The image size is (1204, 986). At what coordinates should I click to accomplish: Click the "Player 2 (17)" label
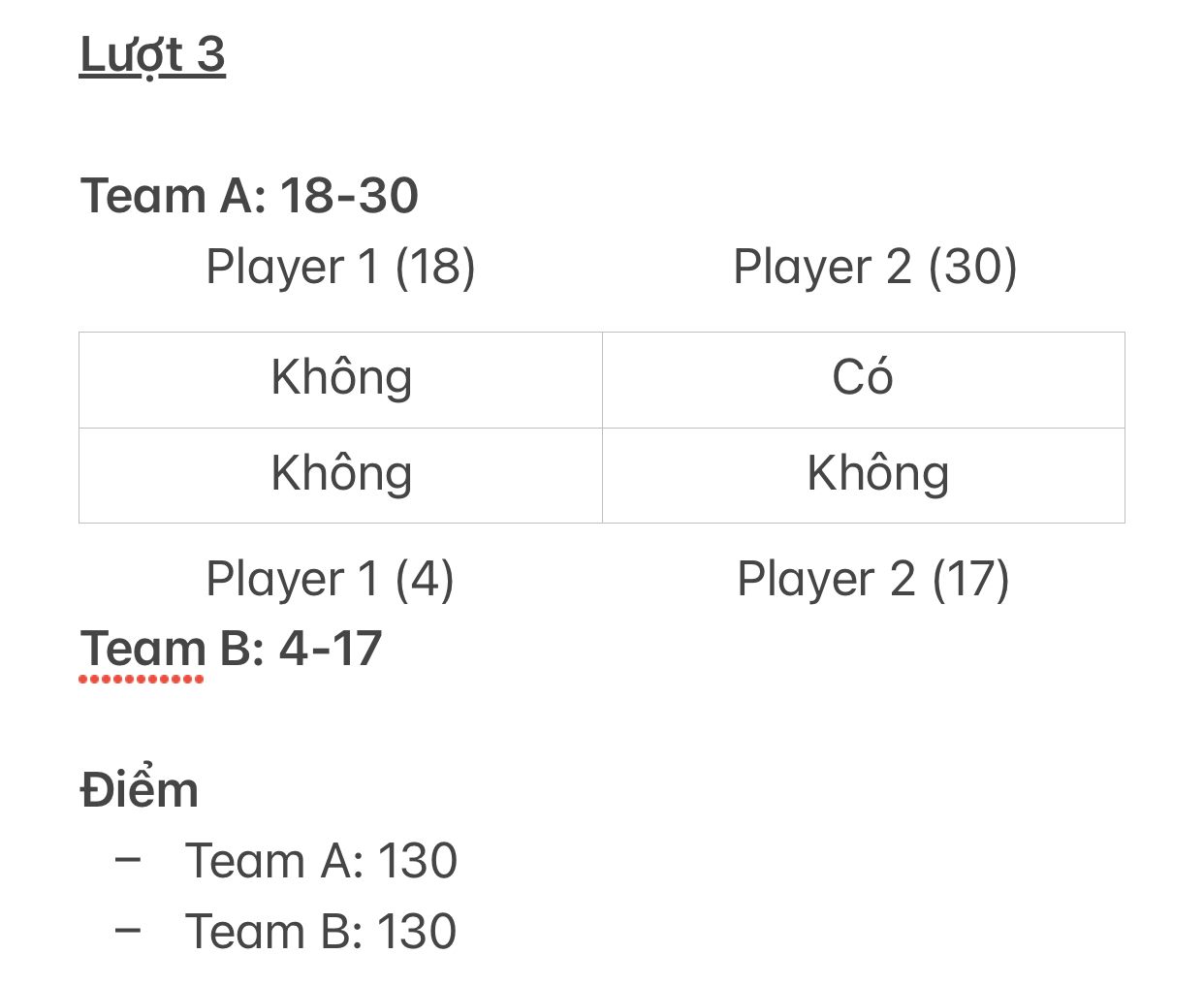click(873, 580)
